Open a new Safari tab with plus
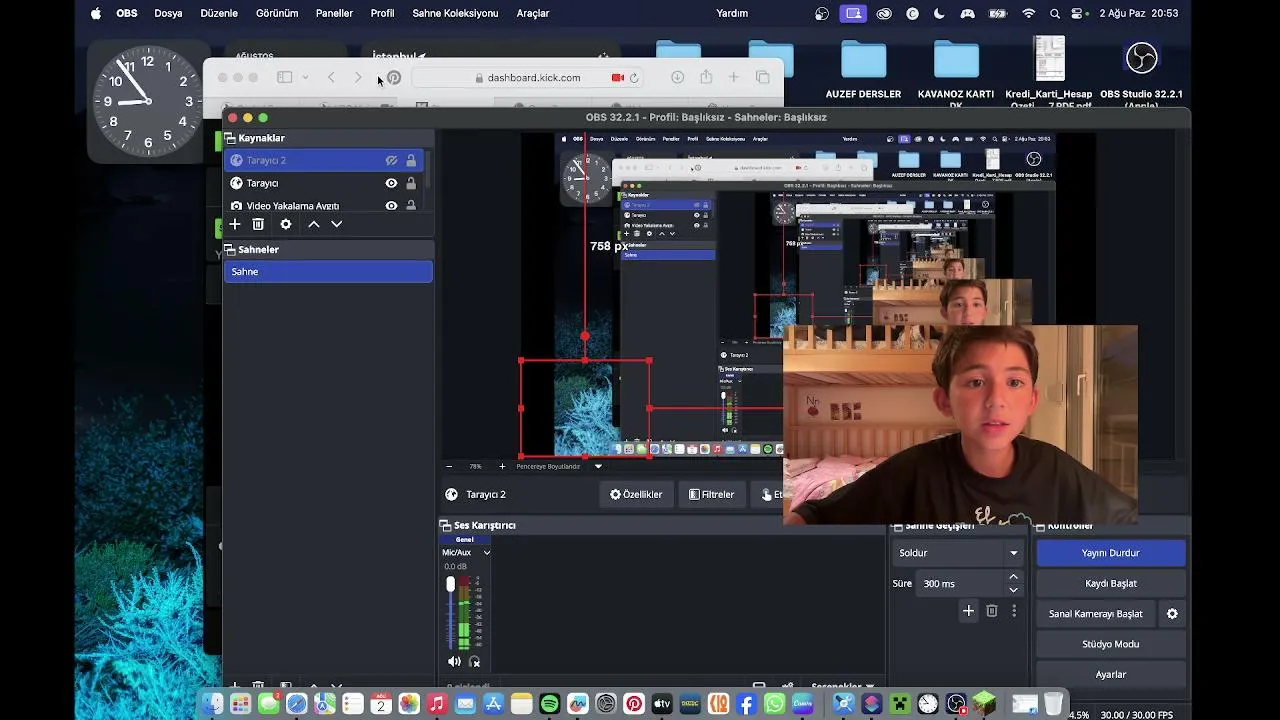Image resolution: width=1280 pixels, height=720 pixels. pos(733,77)
